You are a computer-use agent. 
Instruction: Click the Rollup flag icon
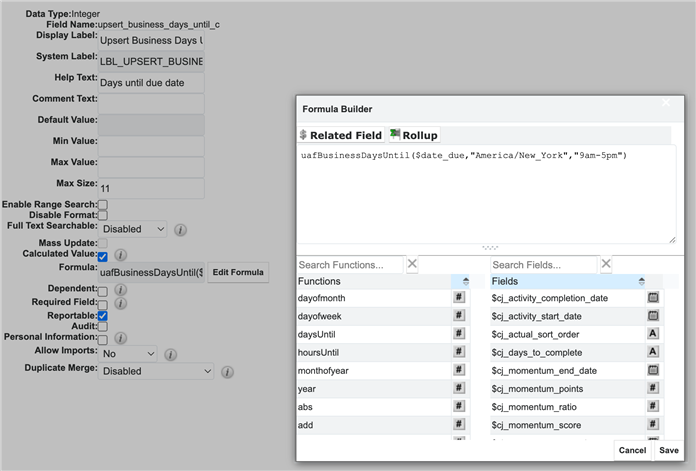tap(395, 135)
